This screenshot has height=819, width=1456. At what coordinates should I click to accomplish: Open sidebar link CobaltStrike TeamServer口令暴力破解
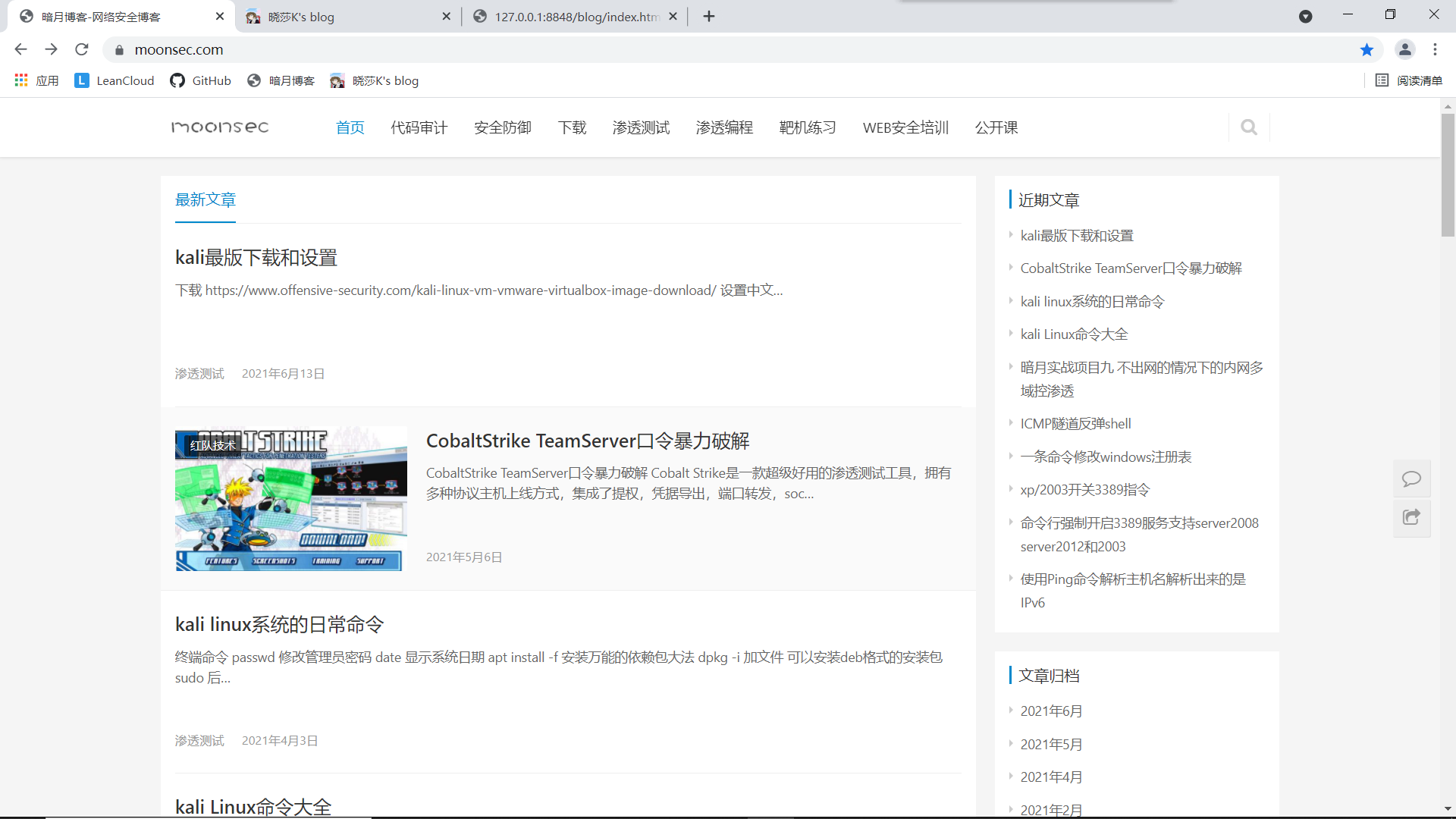(x=1131, y=268)
